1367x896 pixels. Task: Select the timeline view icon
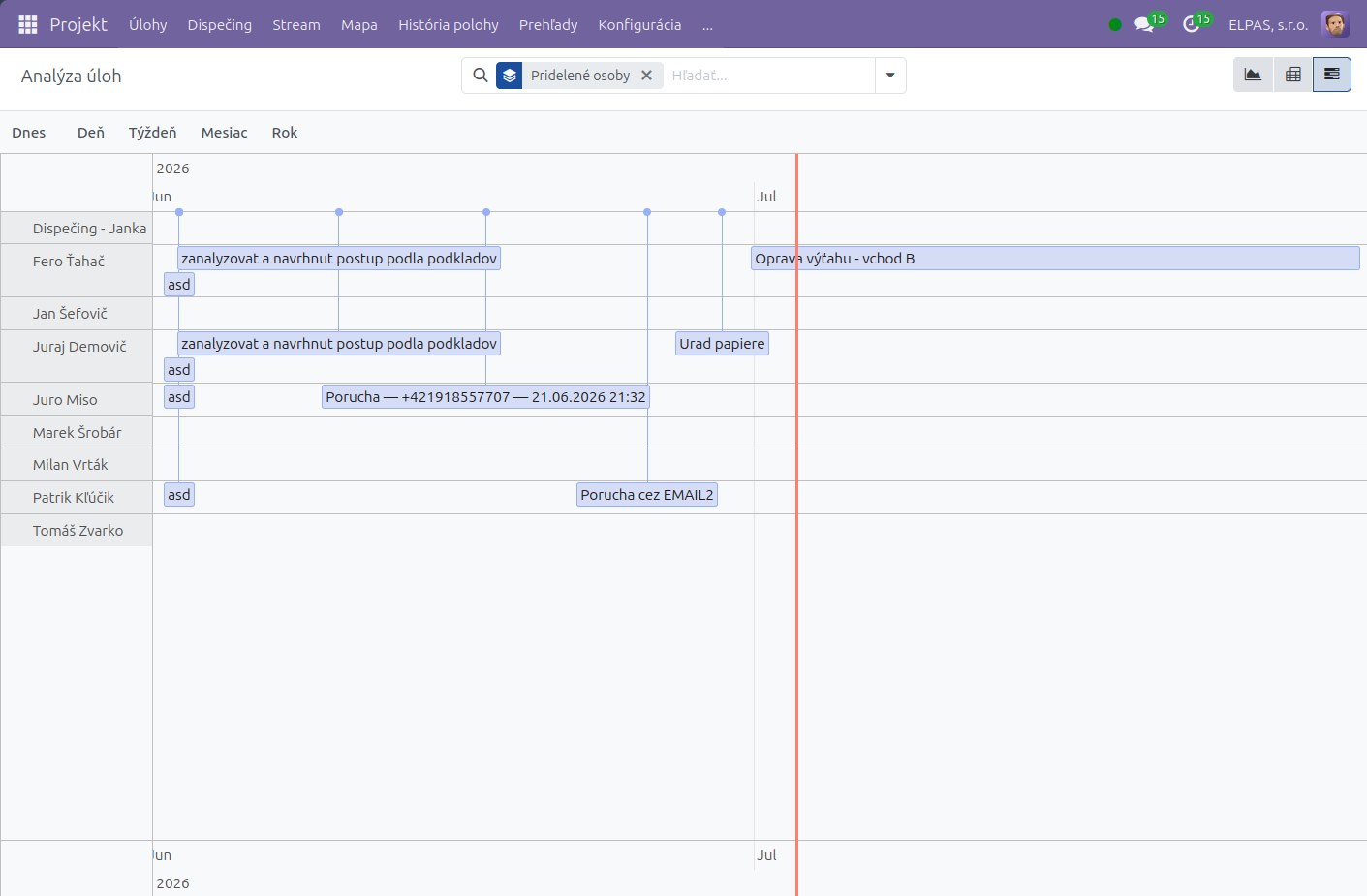1332,75
